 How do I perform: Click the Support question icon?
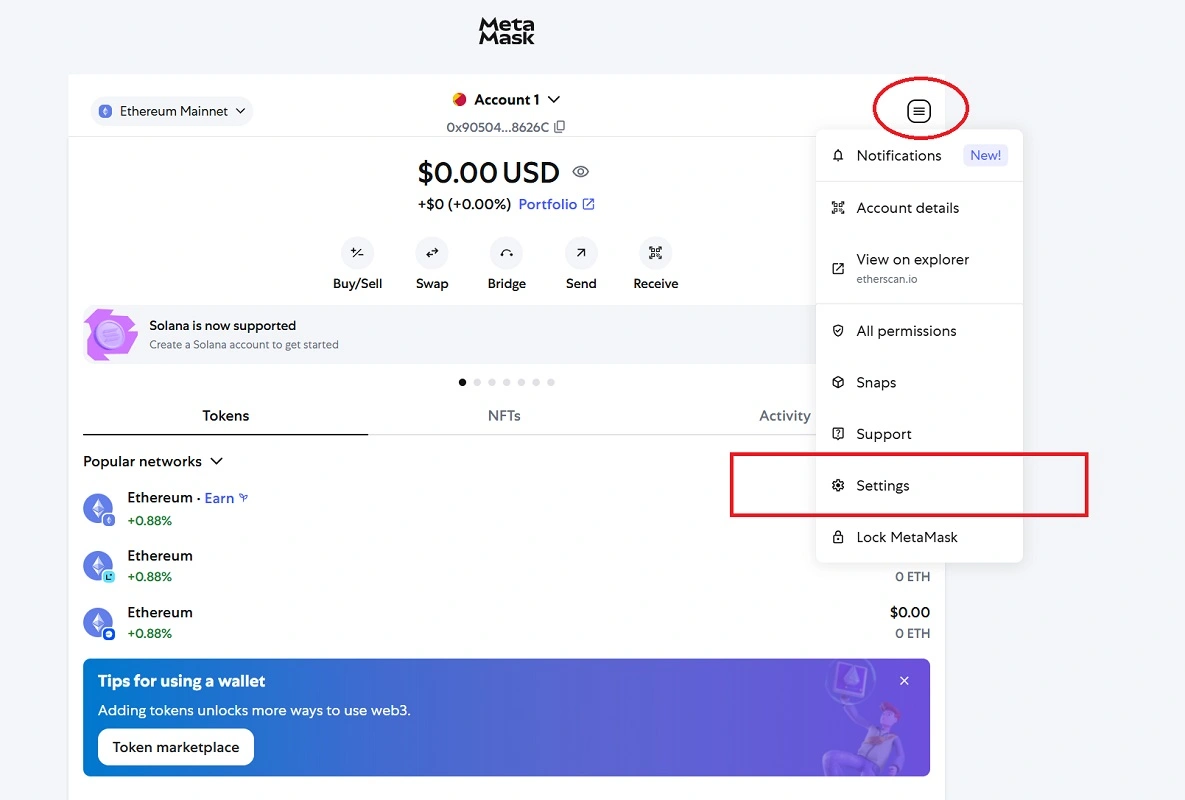pyautogui.click(x=837, y=434)
